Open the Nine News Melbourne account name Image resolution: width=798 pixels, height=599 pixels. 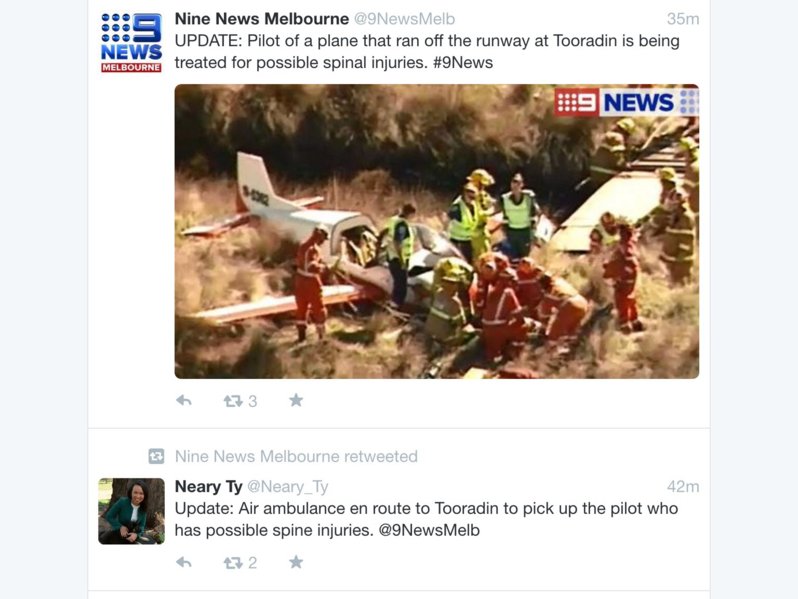pos(262,19)
